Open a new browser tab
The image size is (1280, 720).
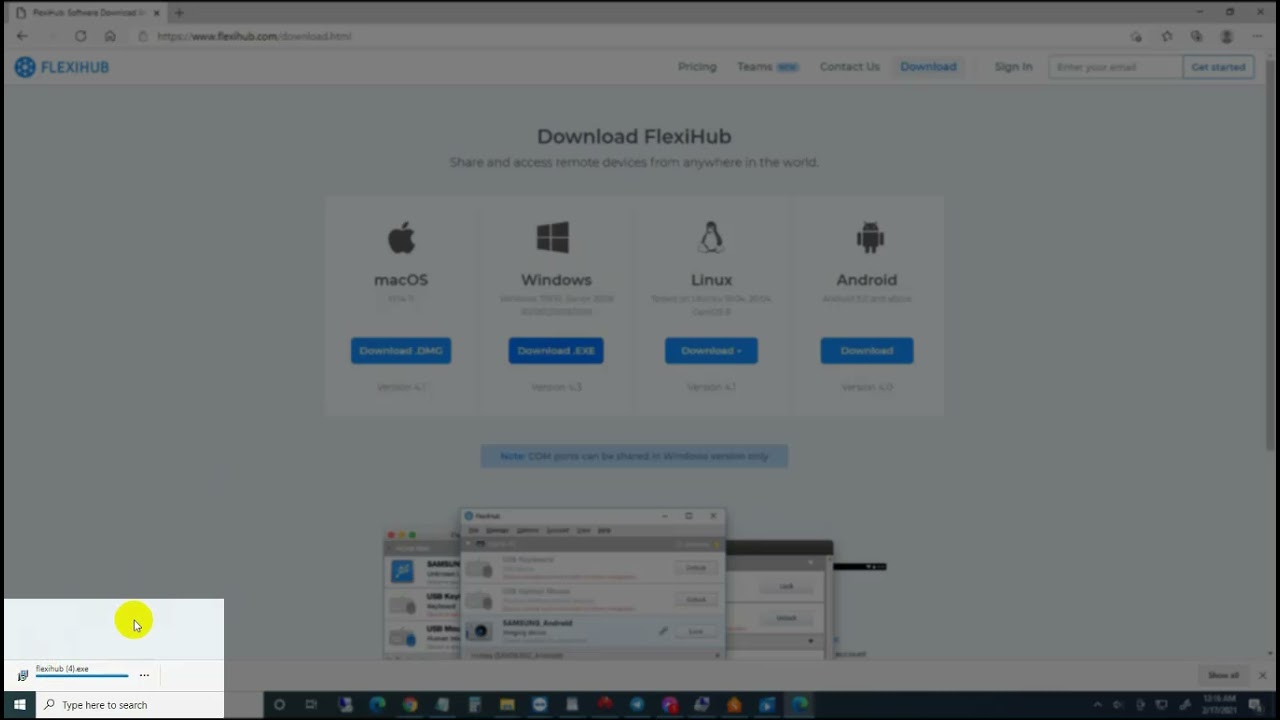pyautogui.click(x=179, y=13)
